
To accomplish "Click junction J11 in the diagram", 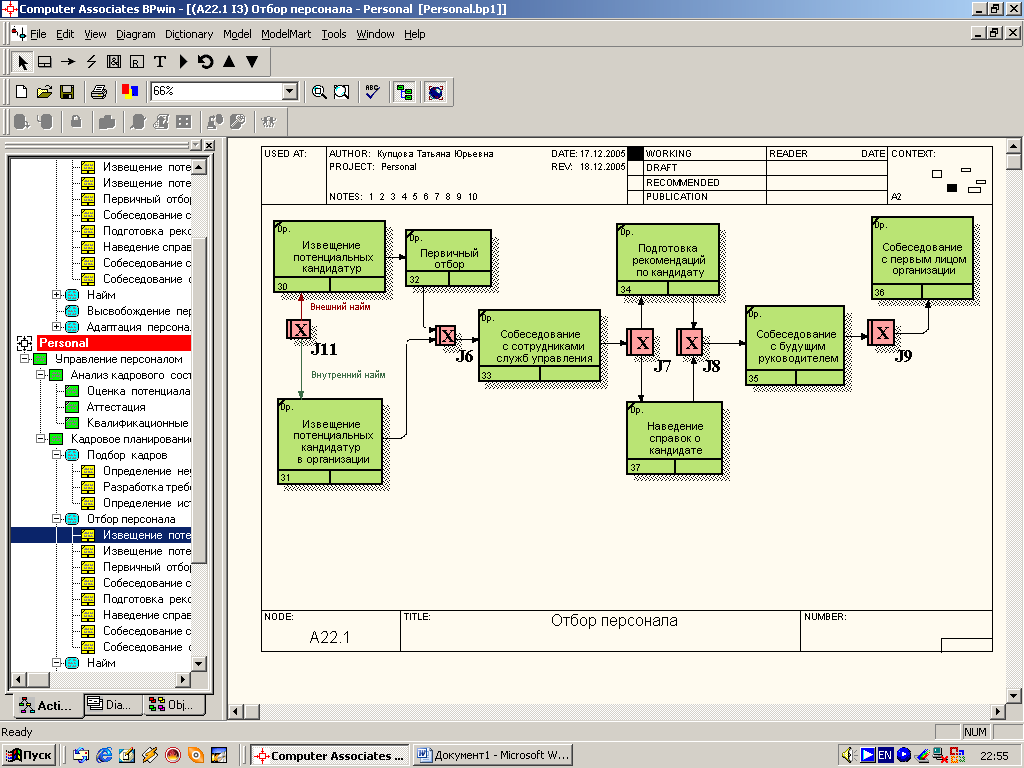I will point(298,329).
